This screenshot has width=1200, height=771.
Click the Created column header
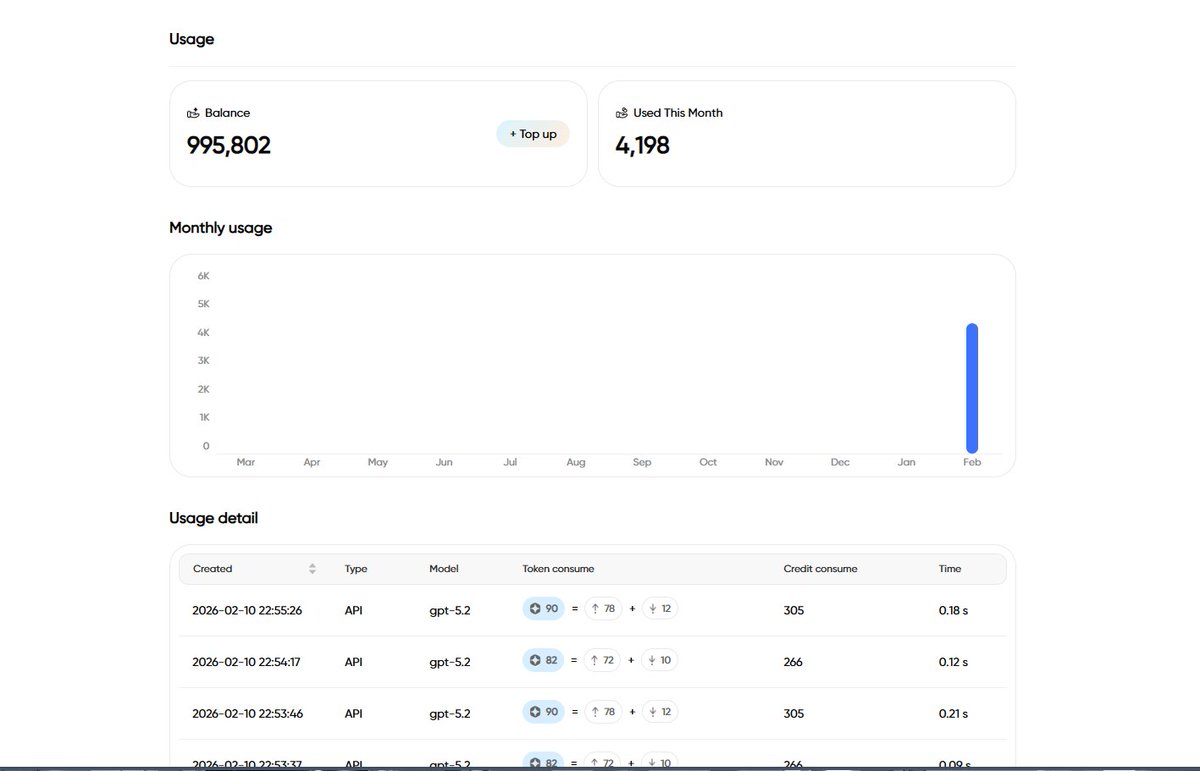[212, 569]
